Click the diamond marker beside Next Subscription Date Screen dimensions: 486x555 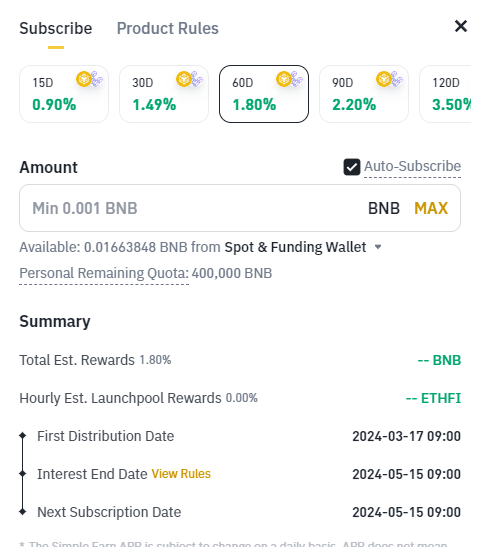(23, 511)
